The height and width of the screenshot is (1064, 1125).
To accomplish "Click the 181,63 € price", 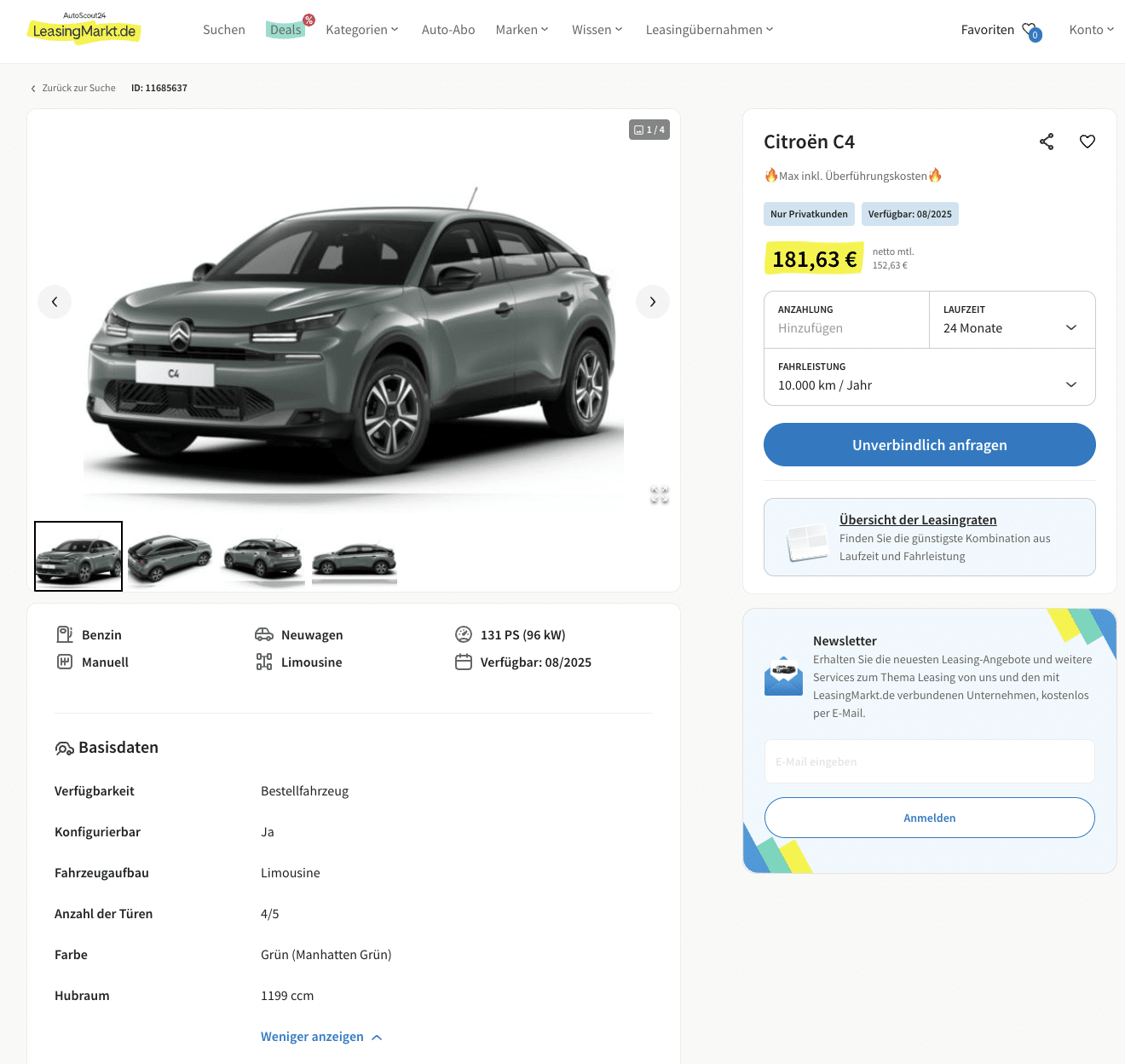I will (x=814, y=259).
